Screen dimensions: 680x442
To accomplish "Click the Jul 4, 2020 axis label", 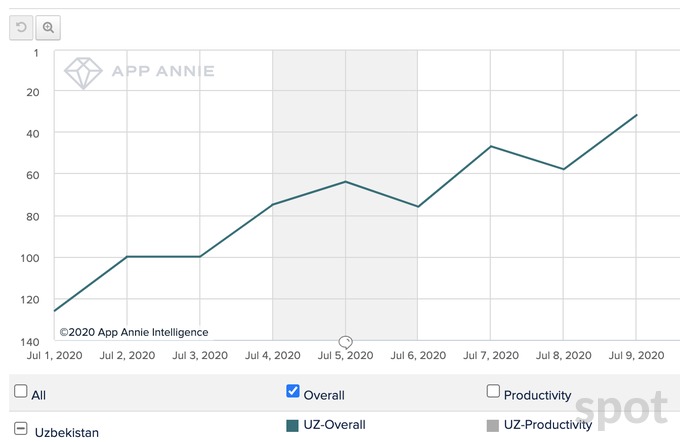I will point(273,355).
